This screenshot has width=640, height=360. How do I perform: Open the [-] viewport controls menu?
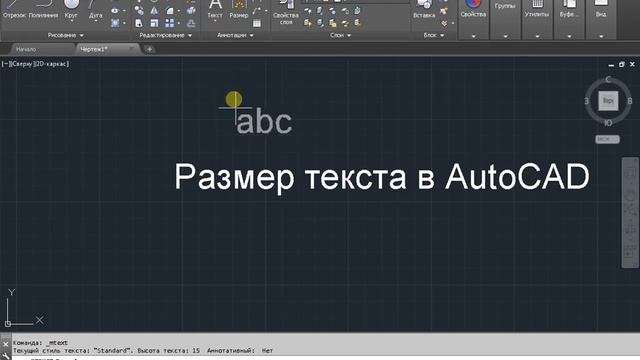coord(5,64)
